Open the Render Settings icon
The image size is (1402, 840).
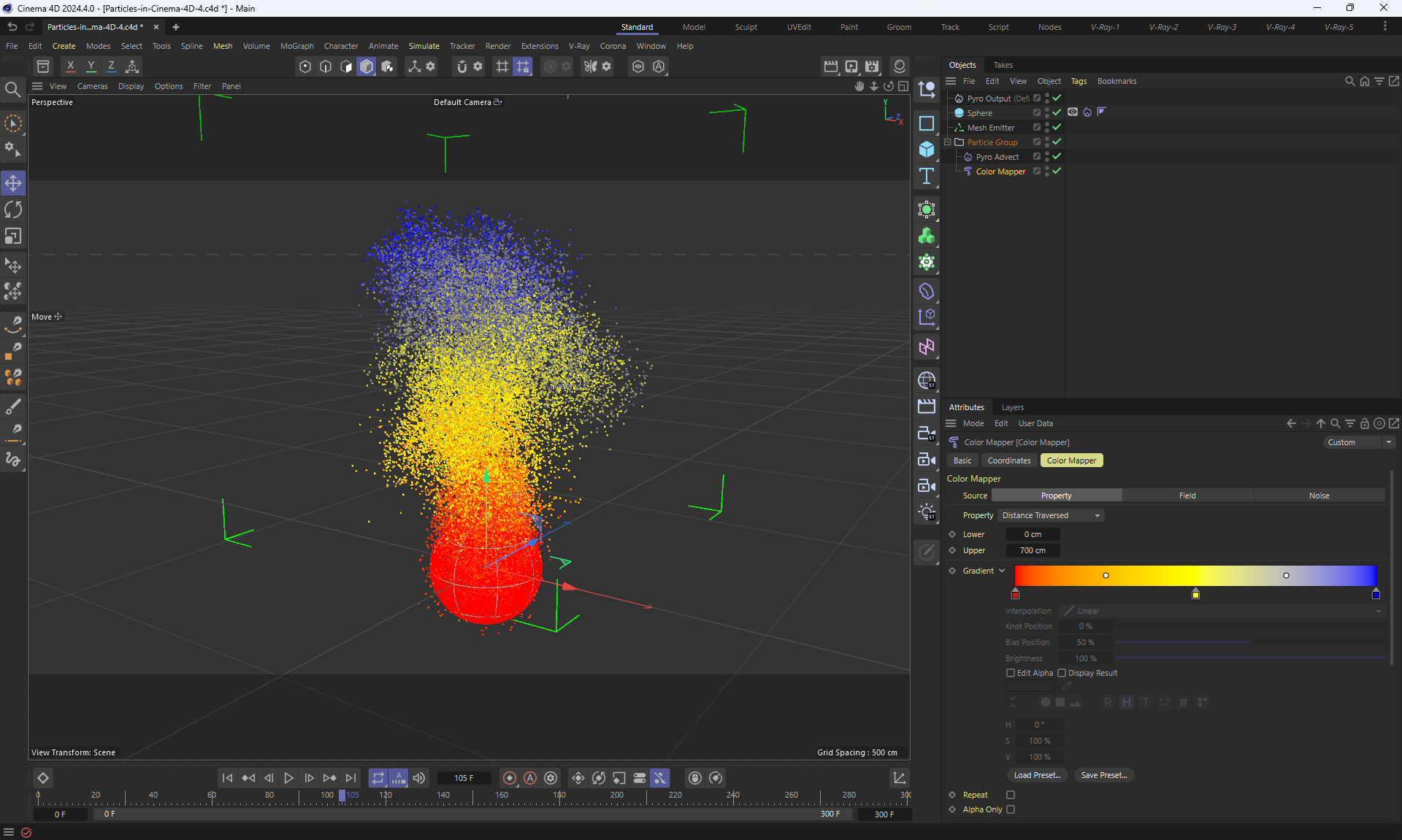(x=872, y=66)
